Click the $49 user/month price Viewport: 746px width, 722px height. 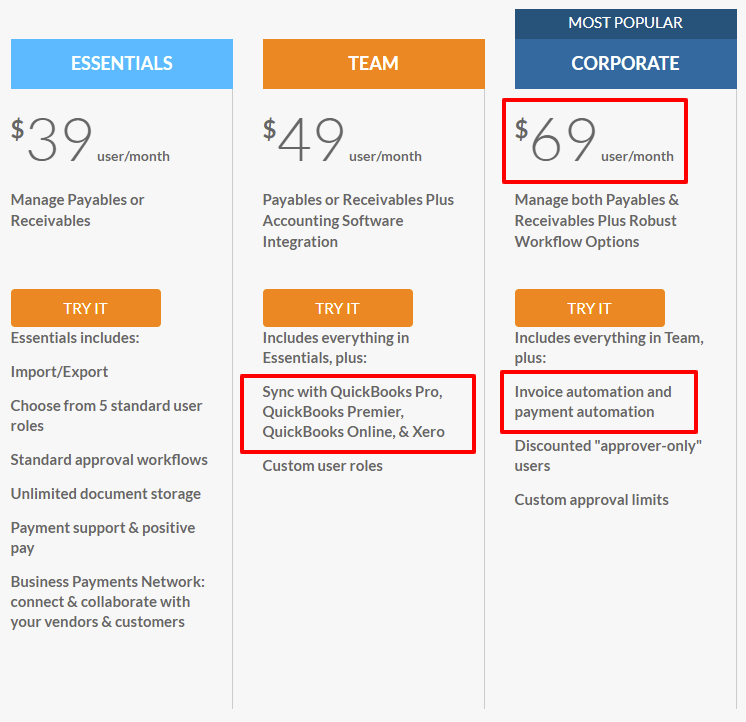pyautogui.click(x=342, y=140)
